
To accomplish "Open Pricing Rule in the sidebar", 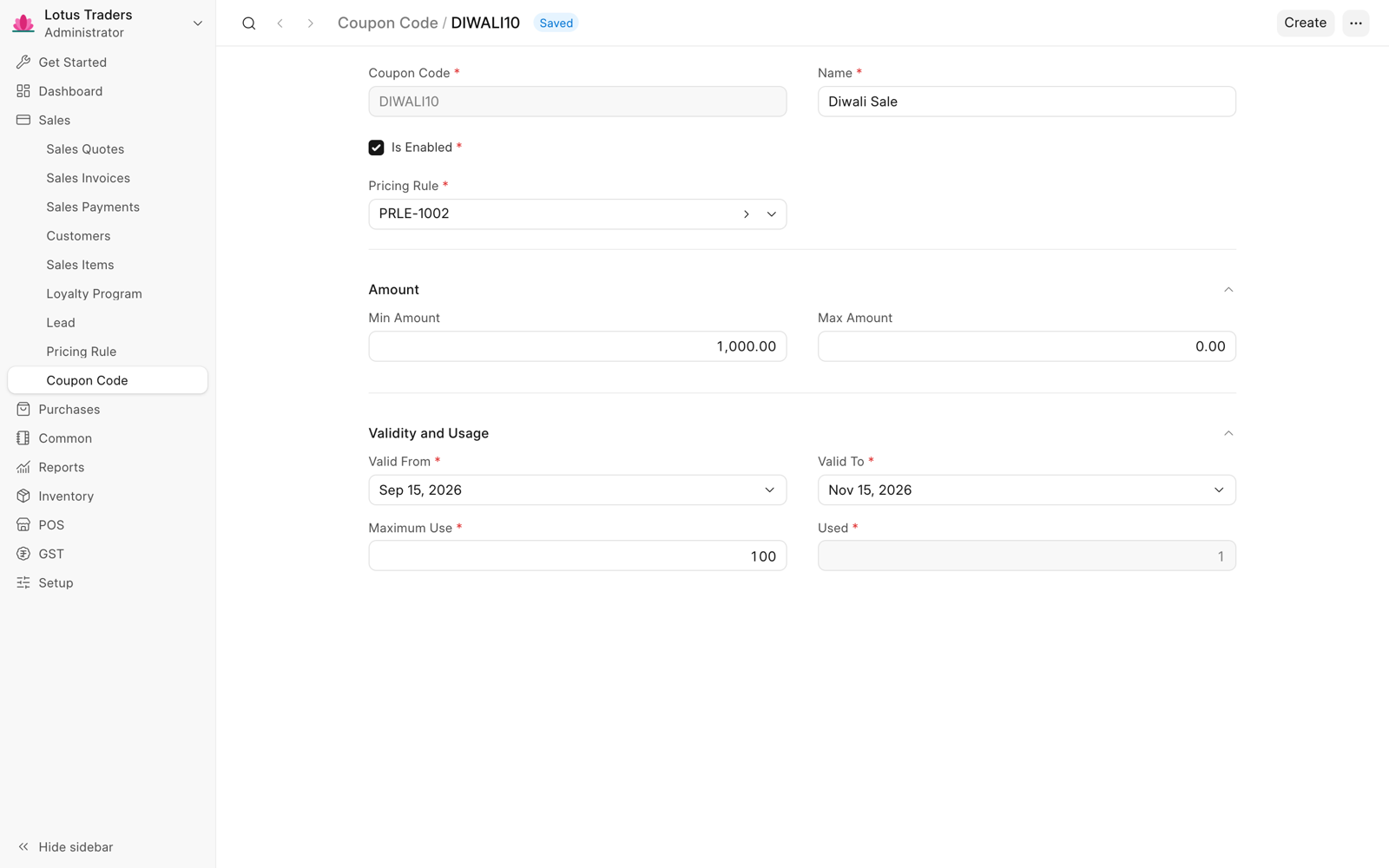I will point(108,352).
